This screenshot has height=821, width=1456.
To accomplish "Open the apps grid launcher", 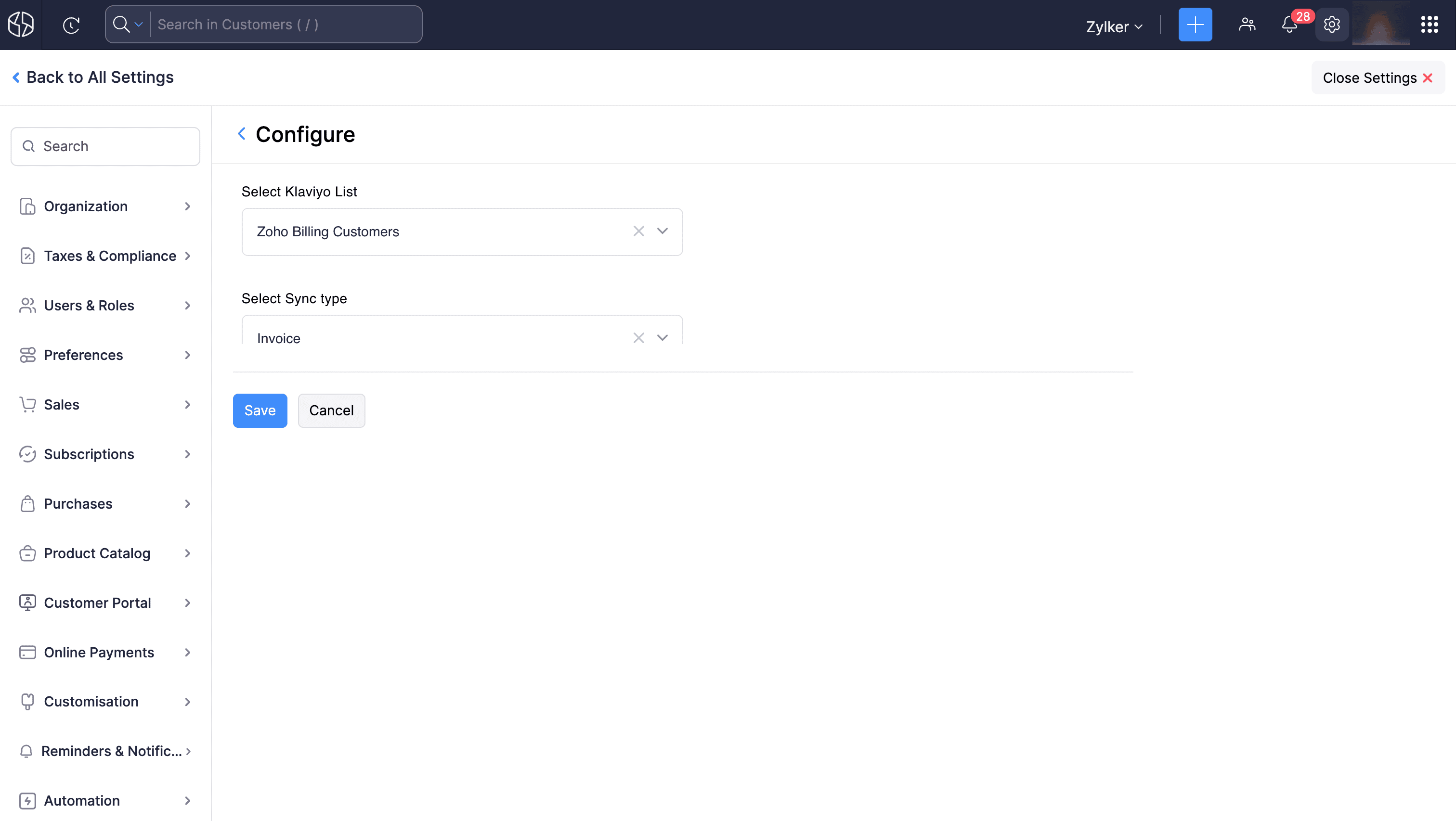I will click(1430, 25).
